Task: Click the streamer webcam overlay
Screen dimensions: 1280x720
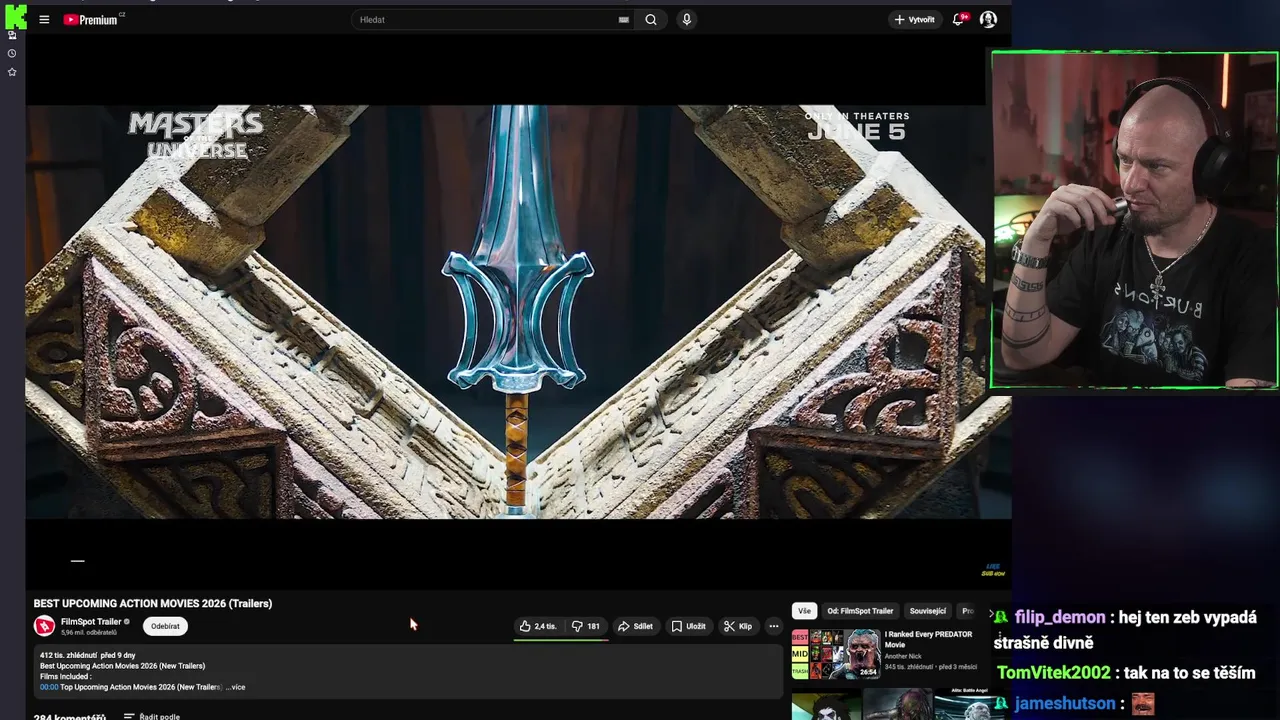Action: pos(1134,220)
